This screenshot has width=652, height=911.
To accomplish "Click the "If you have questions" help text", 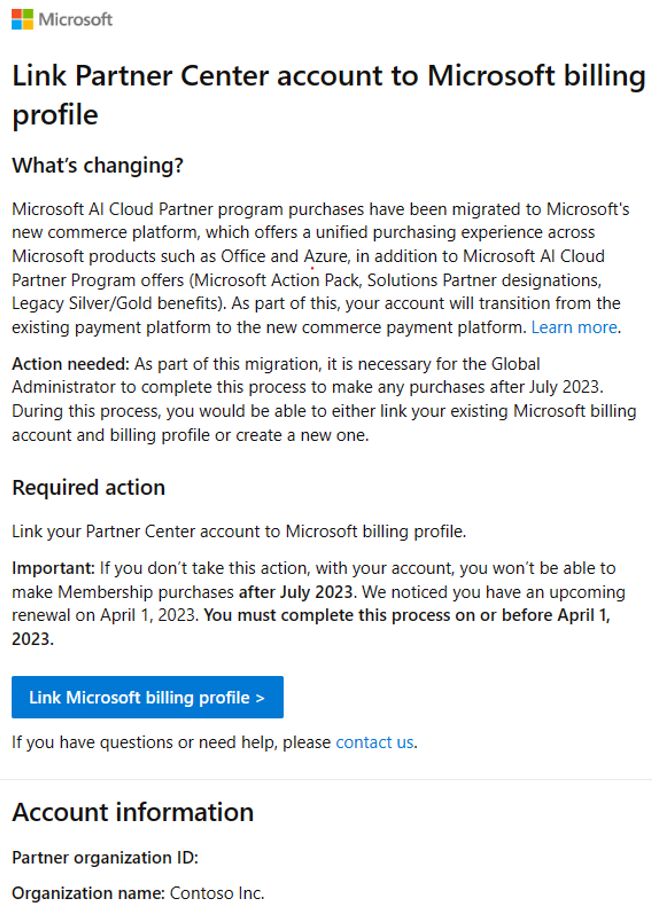I will point(170,742).
